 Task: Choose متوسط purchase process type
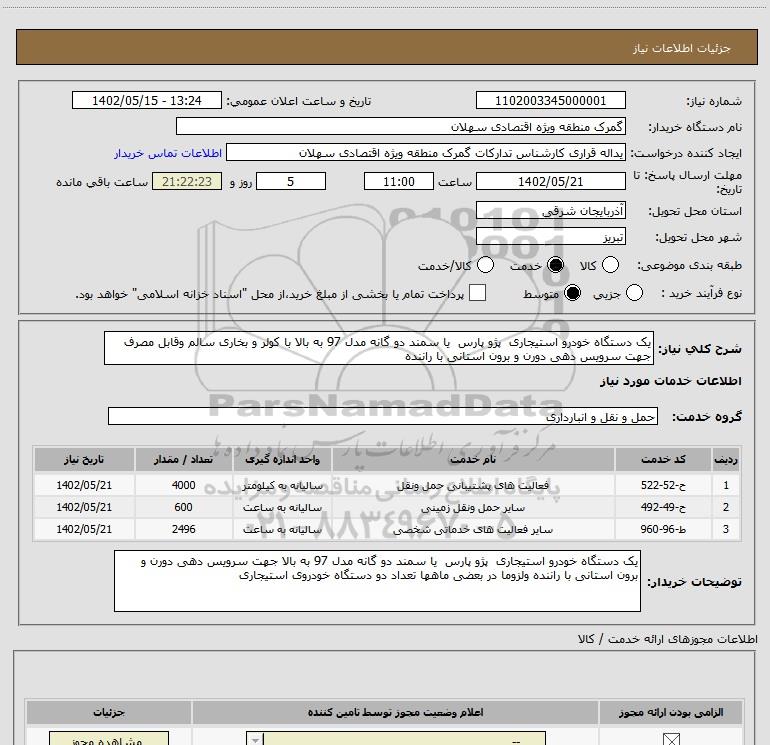tap(573, 293)
